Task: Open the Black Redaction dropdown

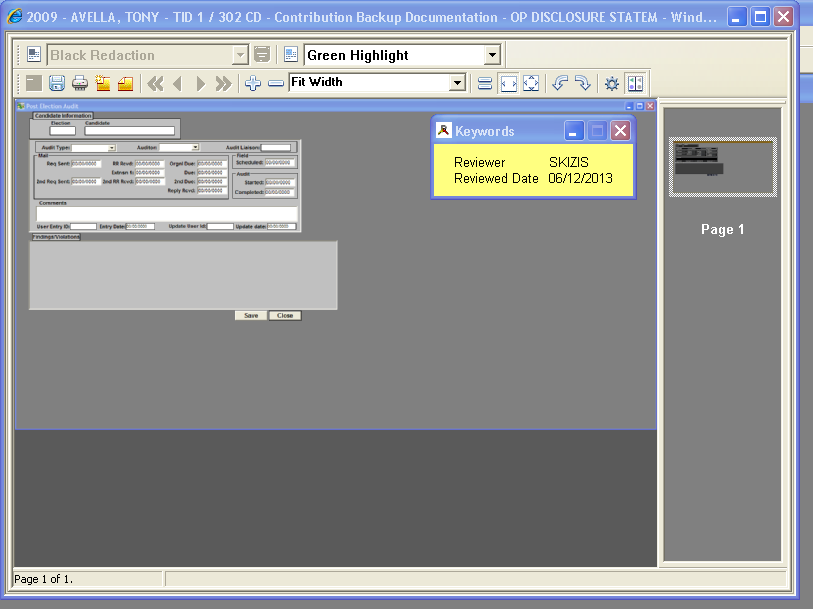Action: pos(240,55)
